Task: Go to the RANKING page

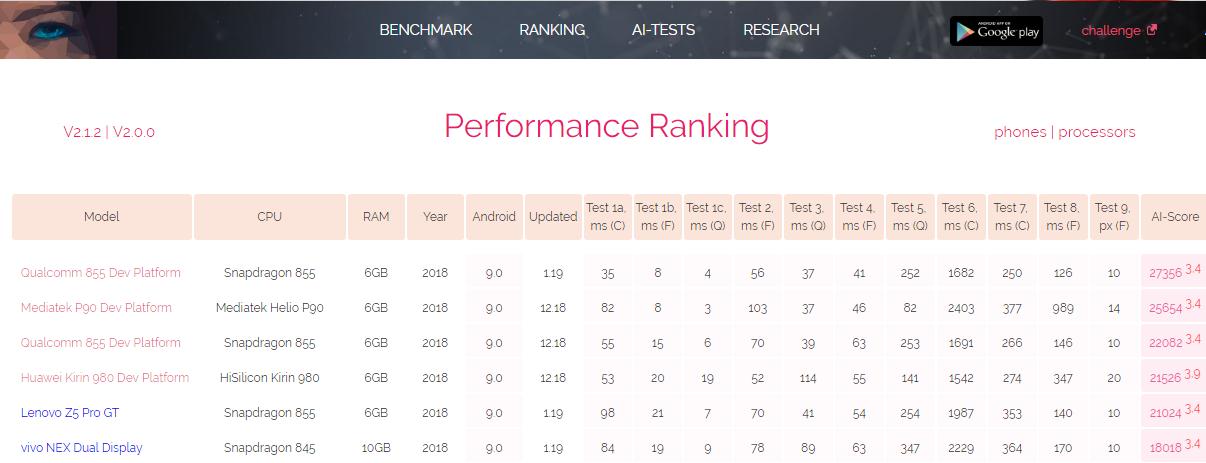Action: tap(552, 30)
